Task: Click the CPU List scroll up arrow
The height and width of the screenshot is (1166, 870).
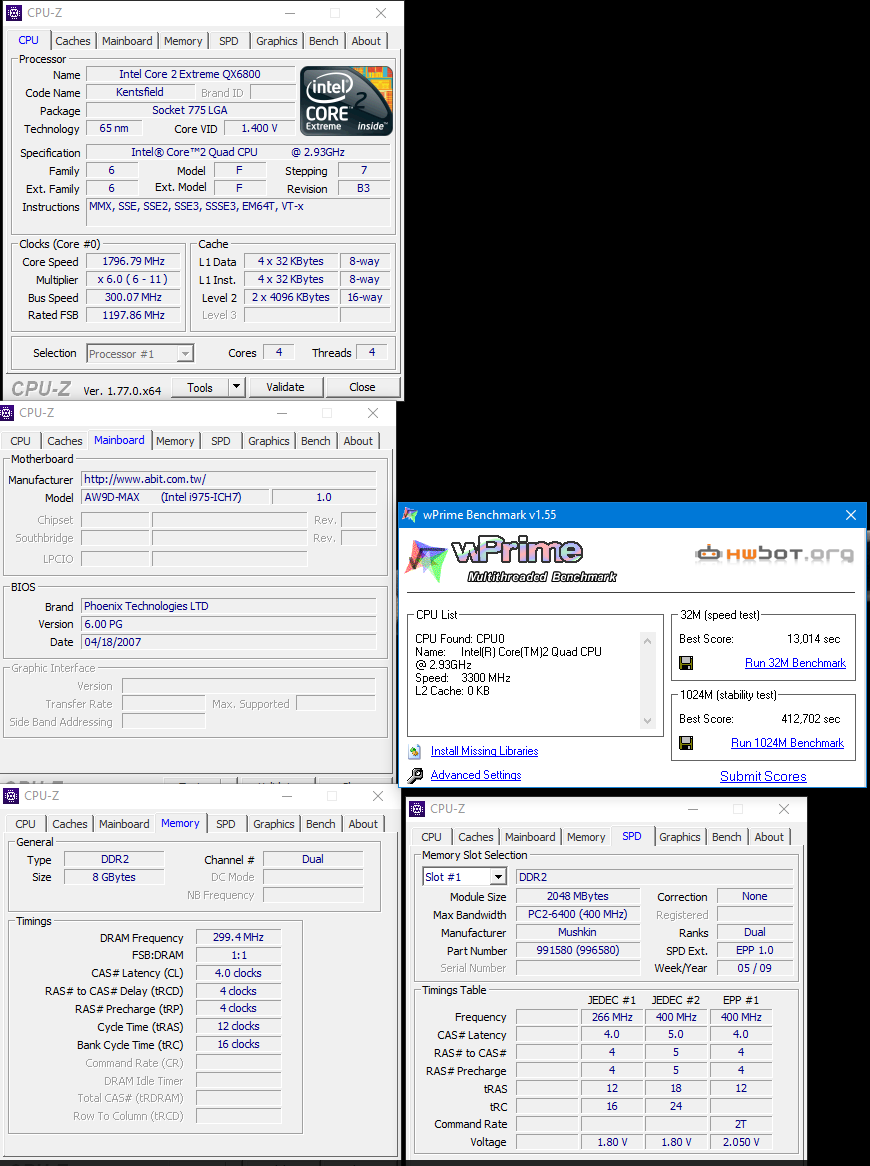Action: [647, 641]
